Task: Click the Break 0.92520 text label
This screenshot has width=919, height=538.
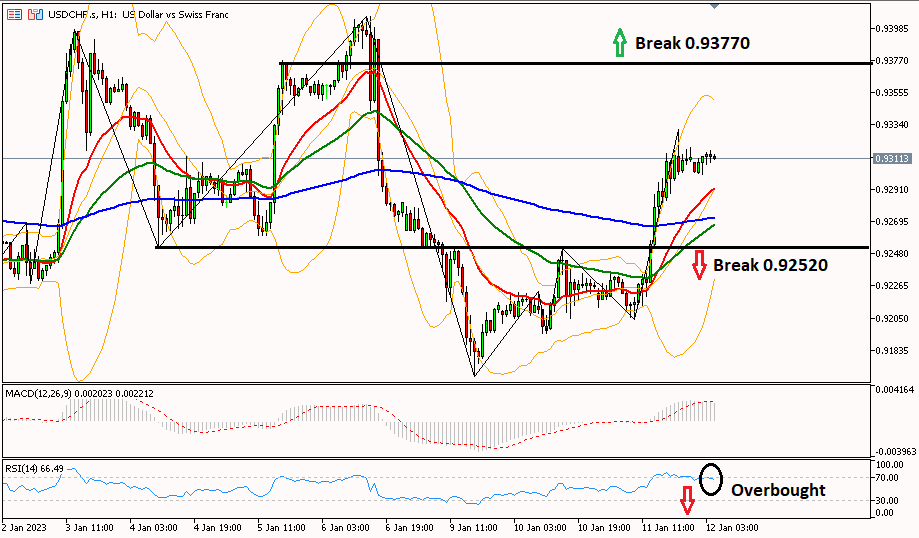Action: pyautogui.click(x=770, y=265)
